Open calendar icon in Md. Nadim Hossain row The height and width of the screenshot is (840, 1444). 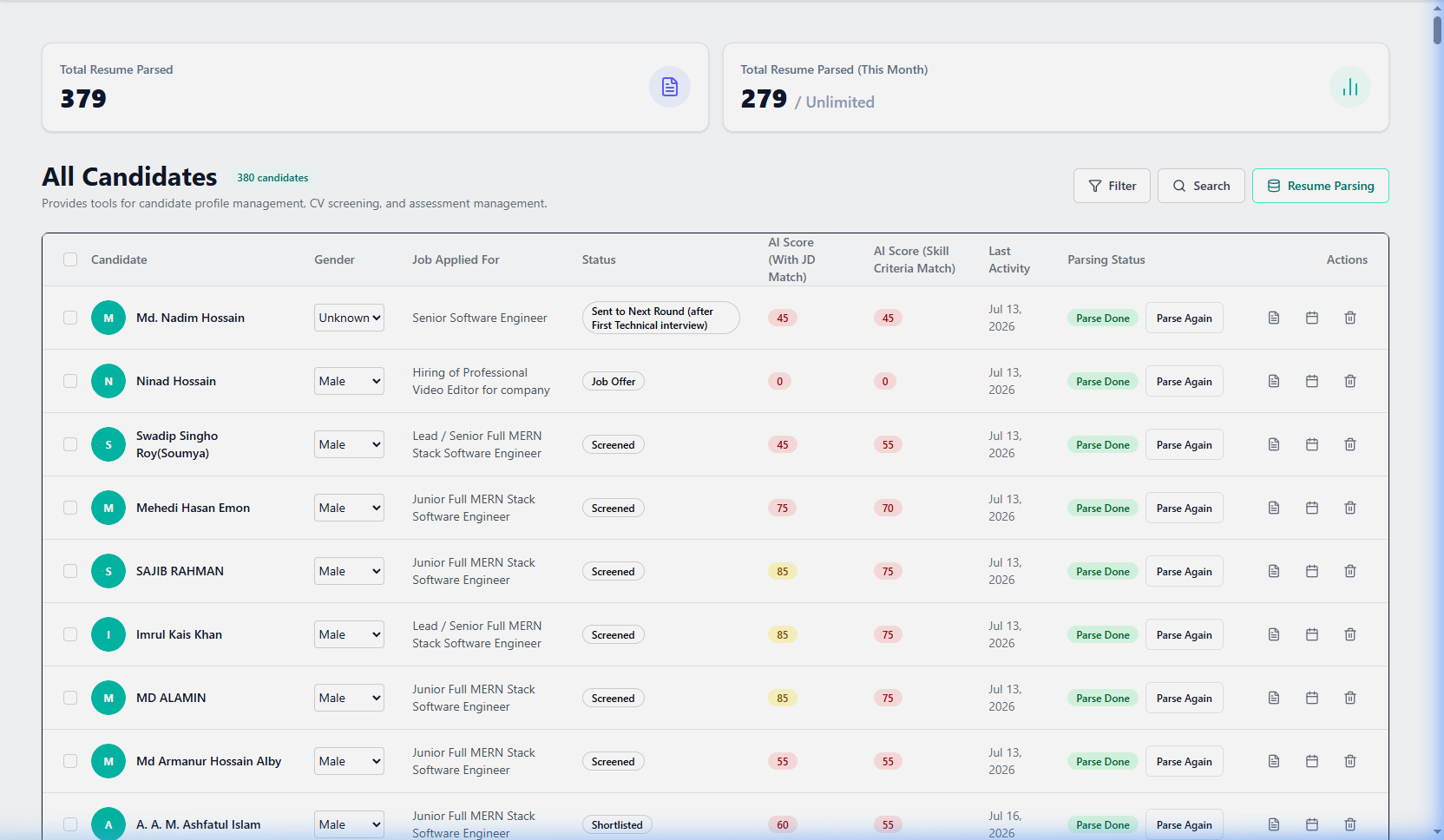1312,318
